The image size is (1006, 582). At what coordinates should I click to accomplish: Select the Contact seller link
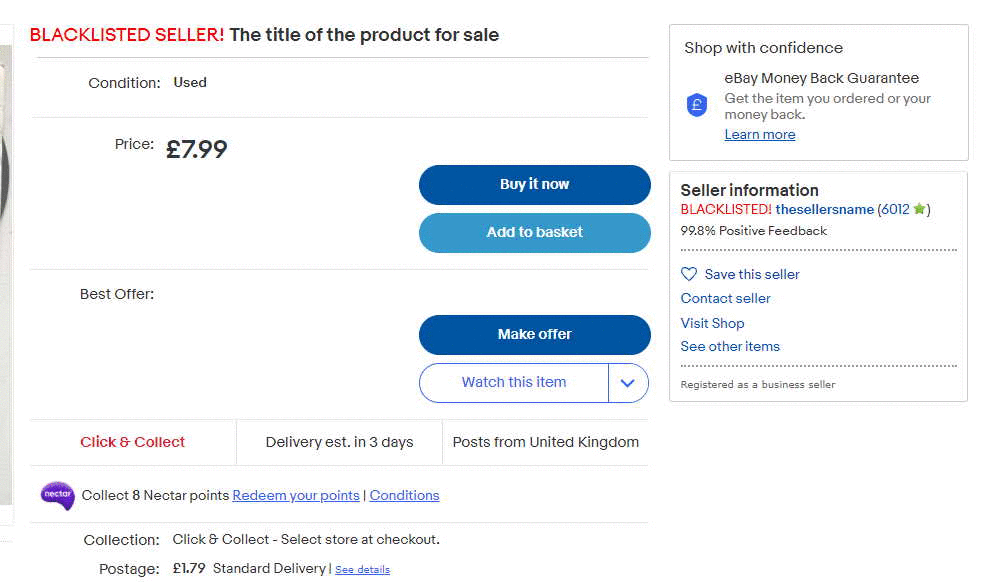[x=726, y=298]
